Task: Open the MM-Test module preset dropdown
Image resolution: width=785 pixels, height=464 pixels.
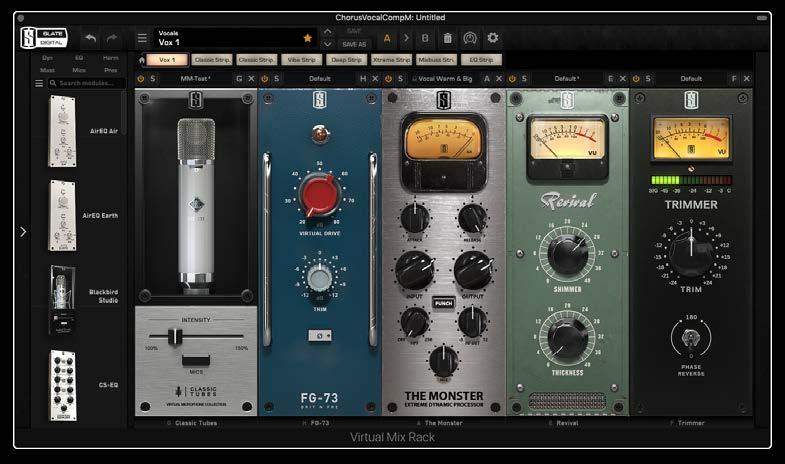Action: (195, 79)
